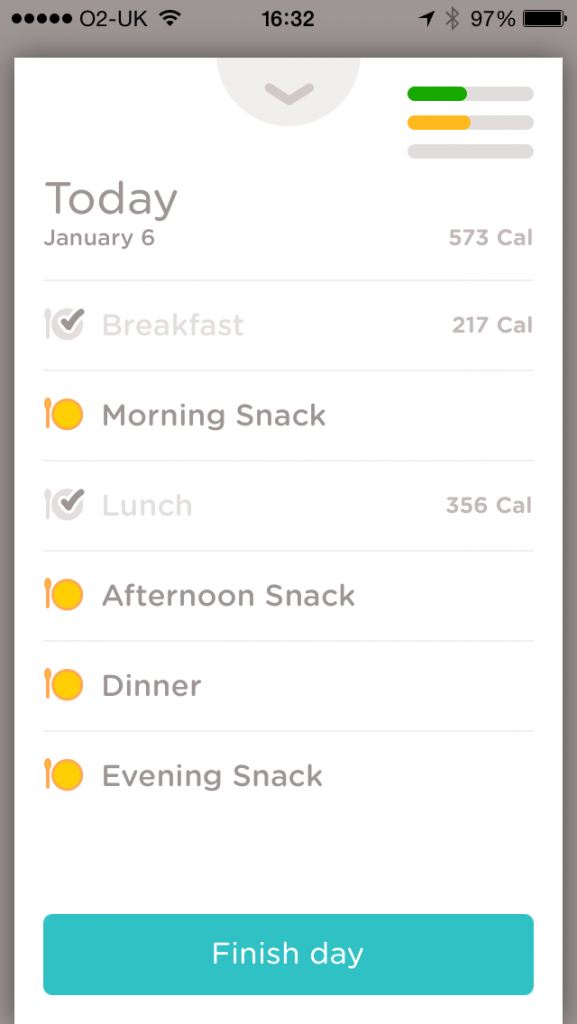Screen dimensions: 577x1024
Task: Select the Dinner meal row
Action: point(288,686)
